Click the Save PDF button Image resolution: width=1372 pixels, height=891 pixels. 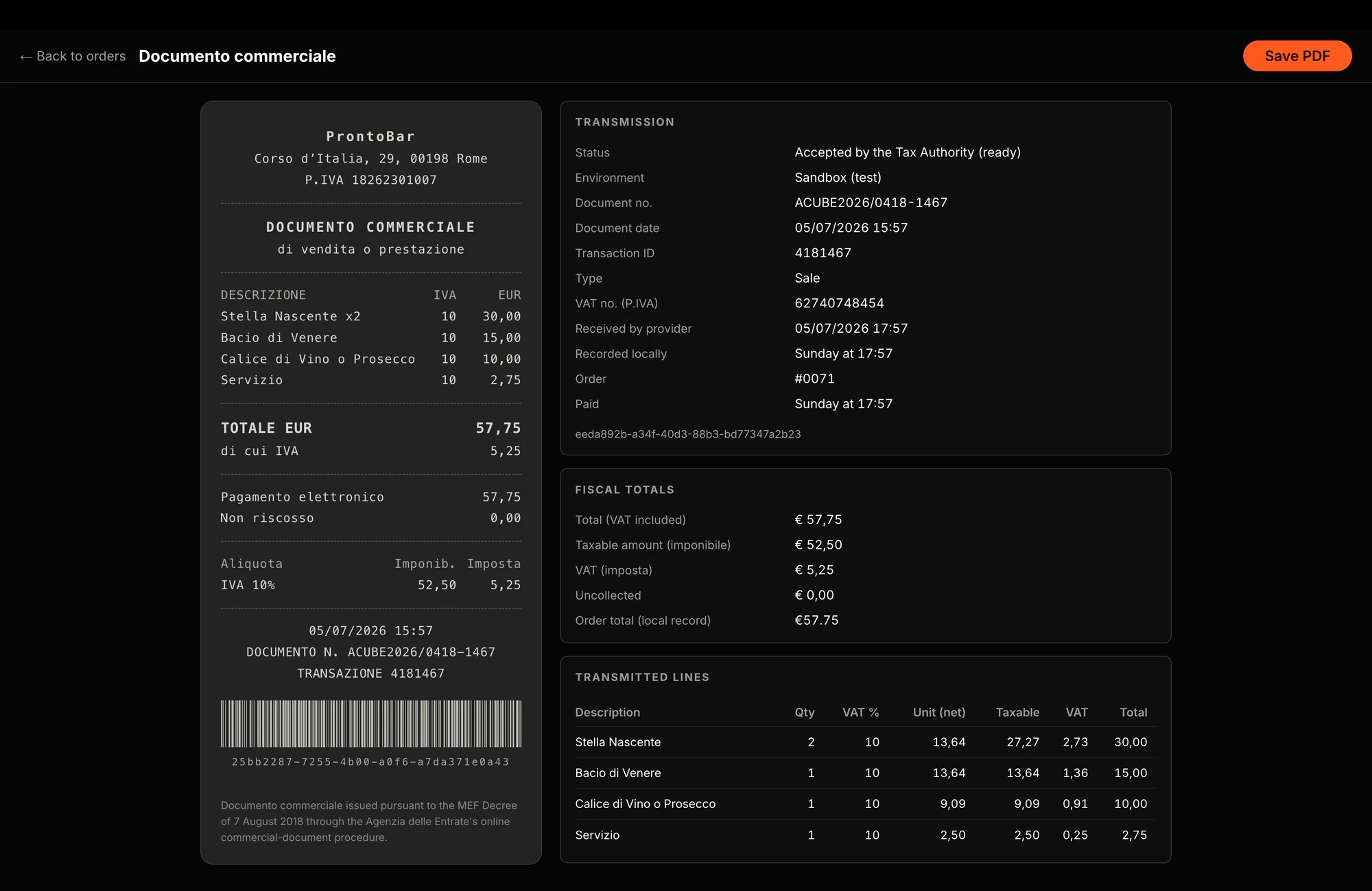(x=1297, y=56)
